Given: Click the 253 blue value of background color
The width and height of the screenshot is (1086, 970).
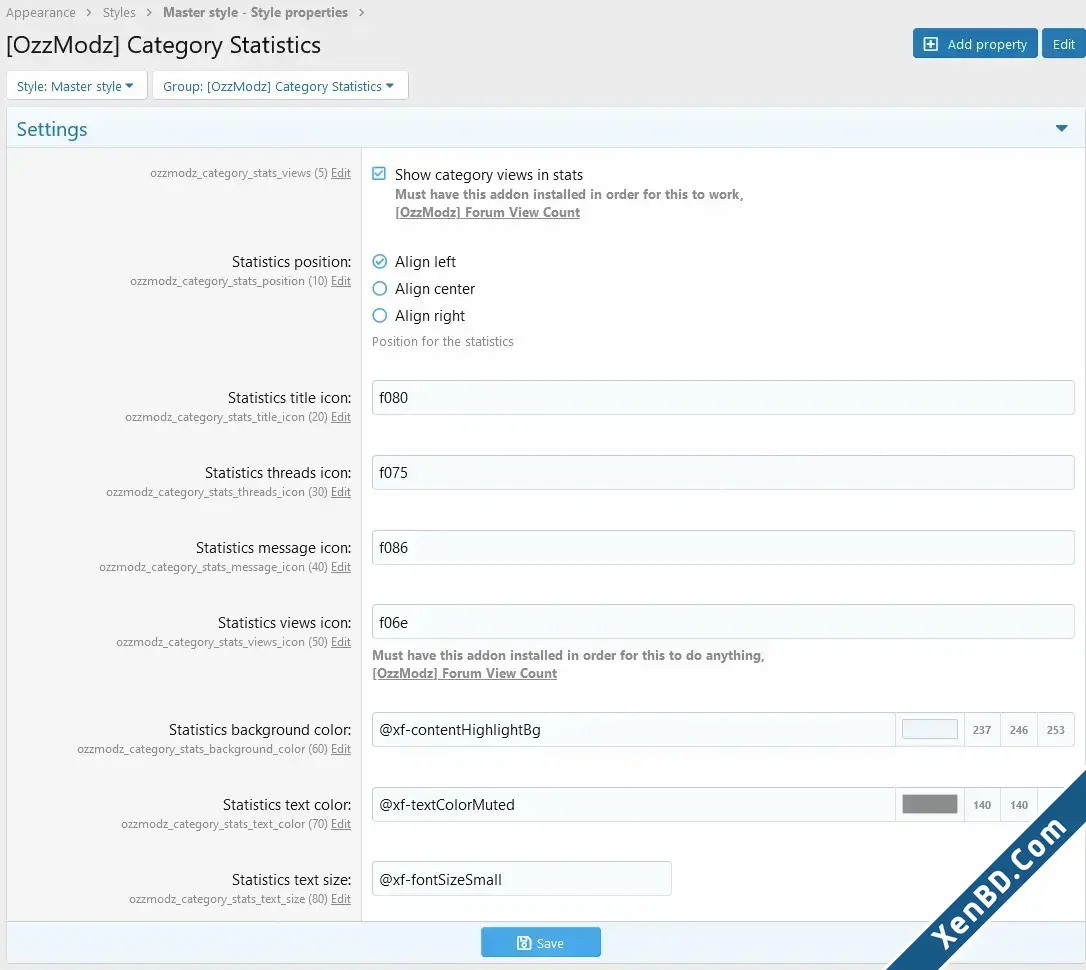Looking at the screenshot, I should [x=1056, y=730].
